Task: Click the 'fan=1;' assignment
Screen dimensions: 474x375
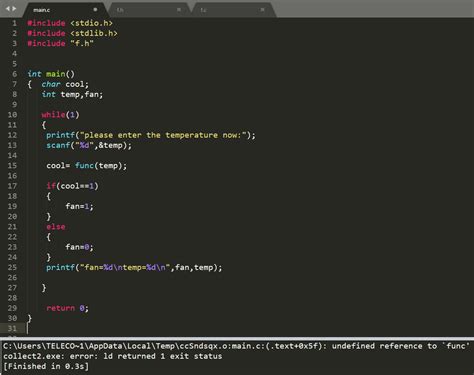Action: pyautogui.click(x=79, y=206)
